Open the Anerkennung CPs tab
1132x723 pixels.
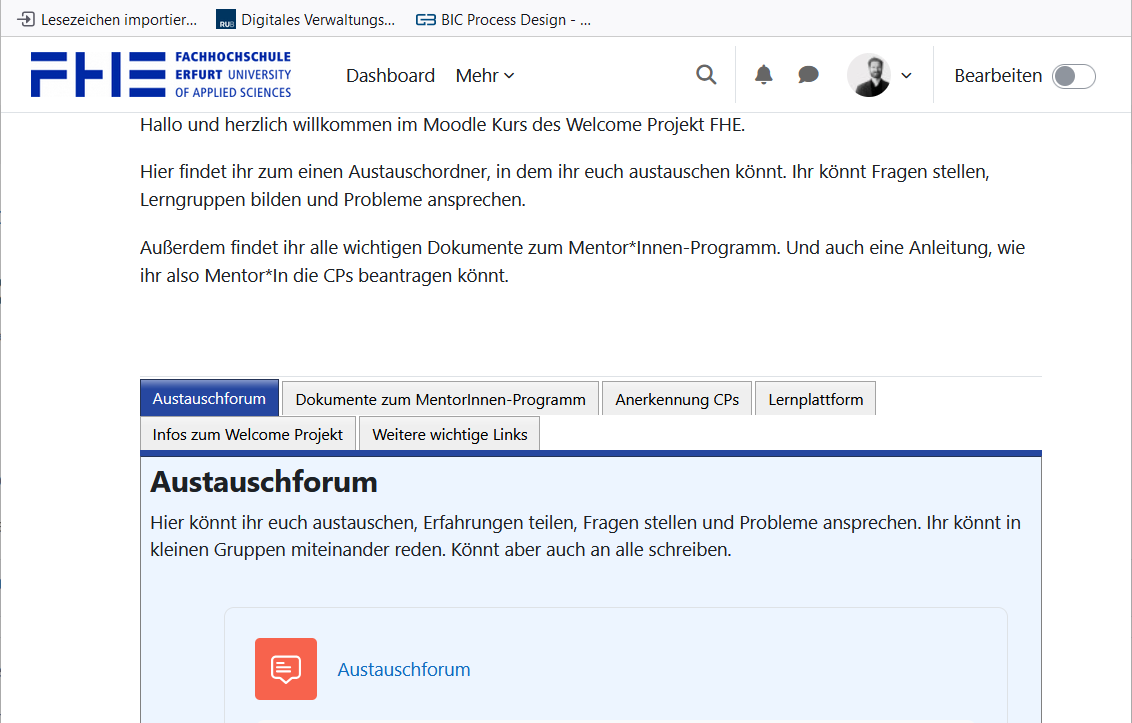[677, 399]
